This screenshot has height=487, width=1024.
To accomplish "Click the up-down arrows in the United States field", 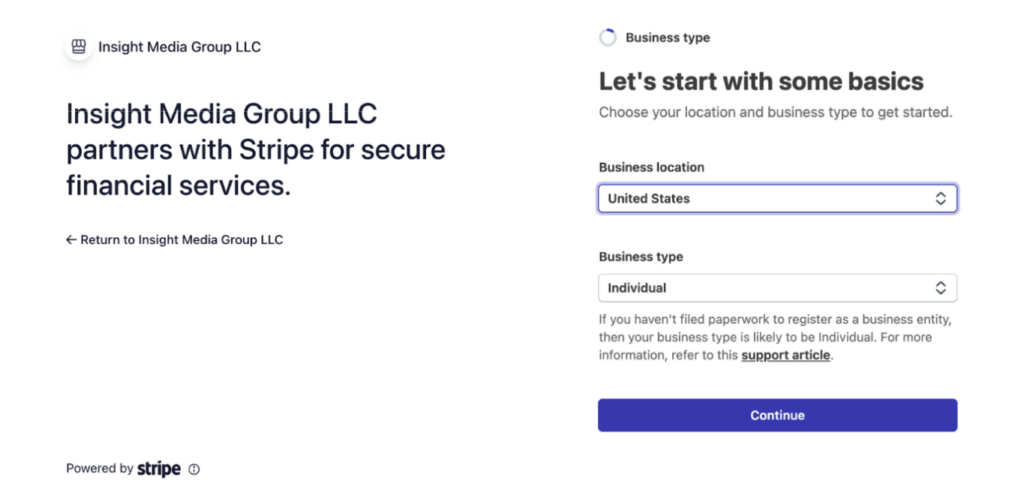I will [940, 199].
